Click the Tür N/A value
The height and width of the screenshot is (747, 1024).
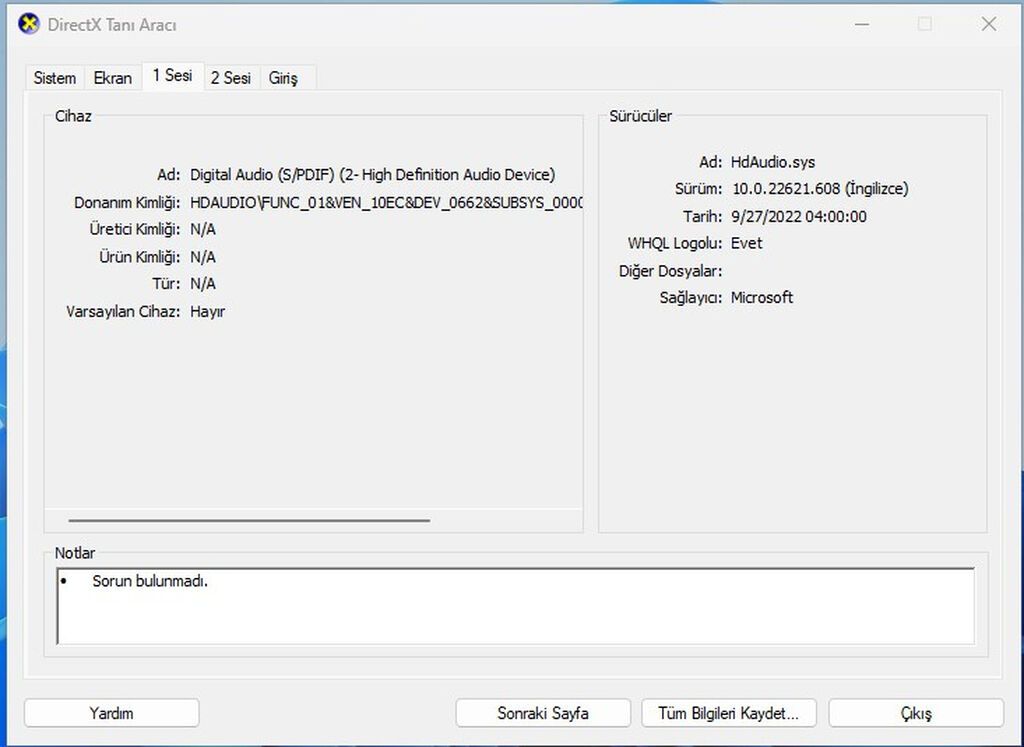(x=202, y=283)
